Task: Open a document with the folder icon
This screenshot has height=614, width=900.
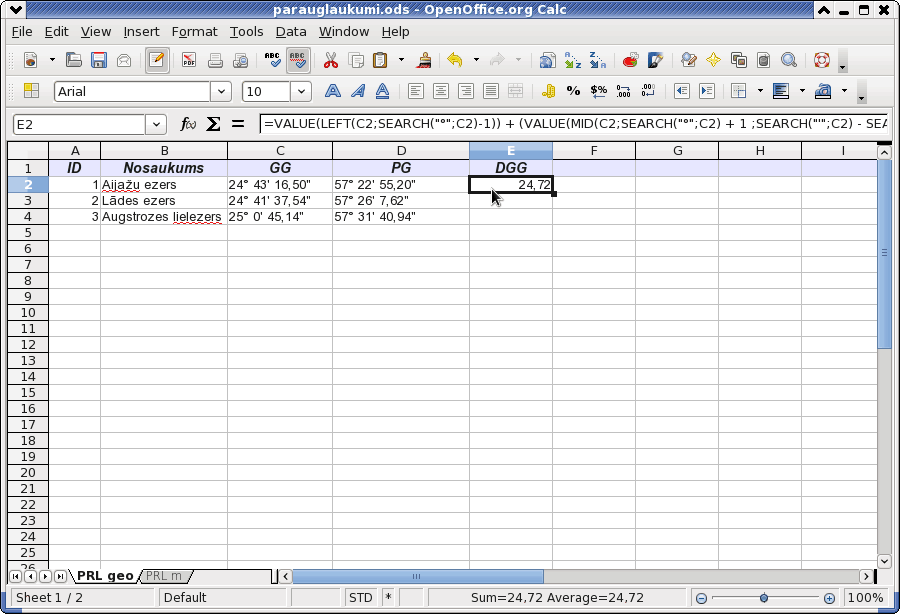Action: 73,60
